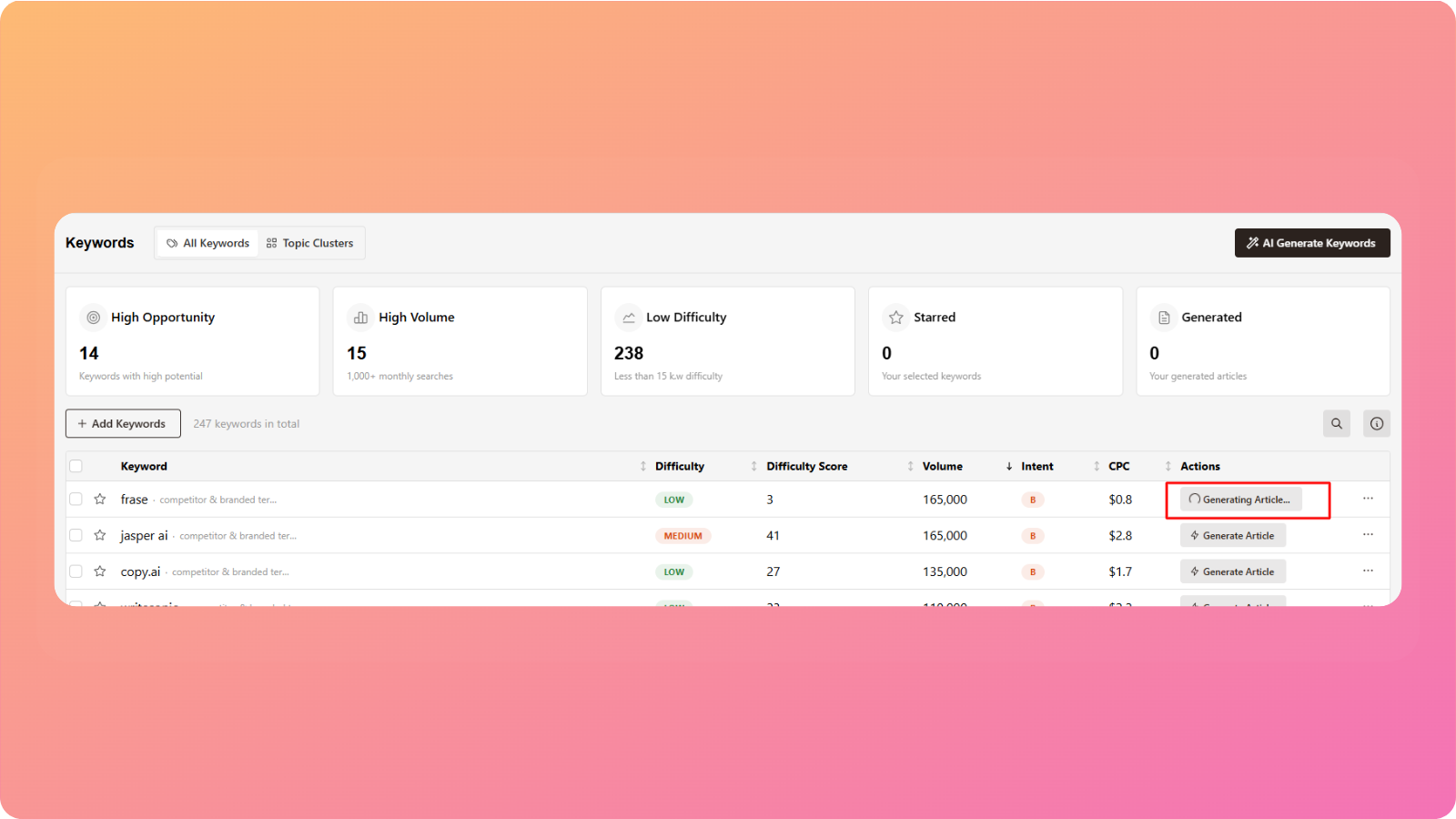Star the frase keyword
Screen dimensions: 1456x819
click(100, 500)
